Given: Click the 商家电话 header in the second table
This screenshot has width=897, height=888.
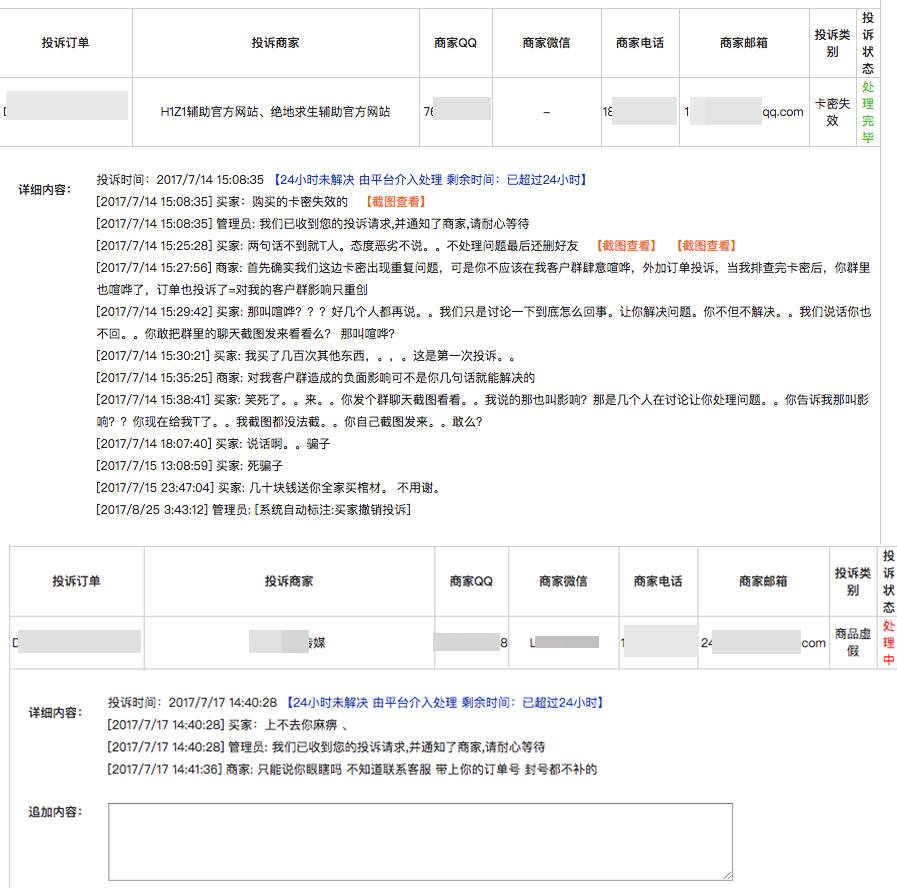Looking at the screenshot, I should click(x=658, y=581).
